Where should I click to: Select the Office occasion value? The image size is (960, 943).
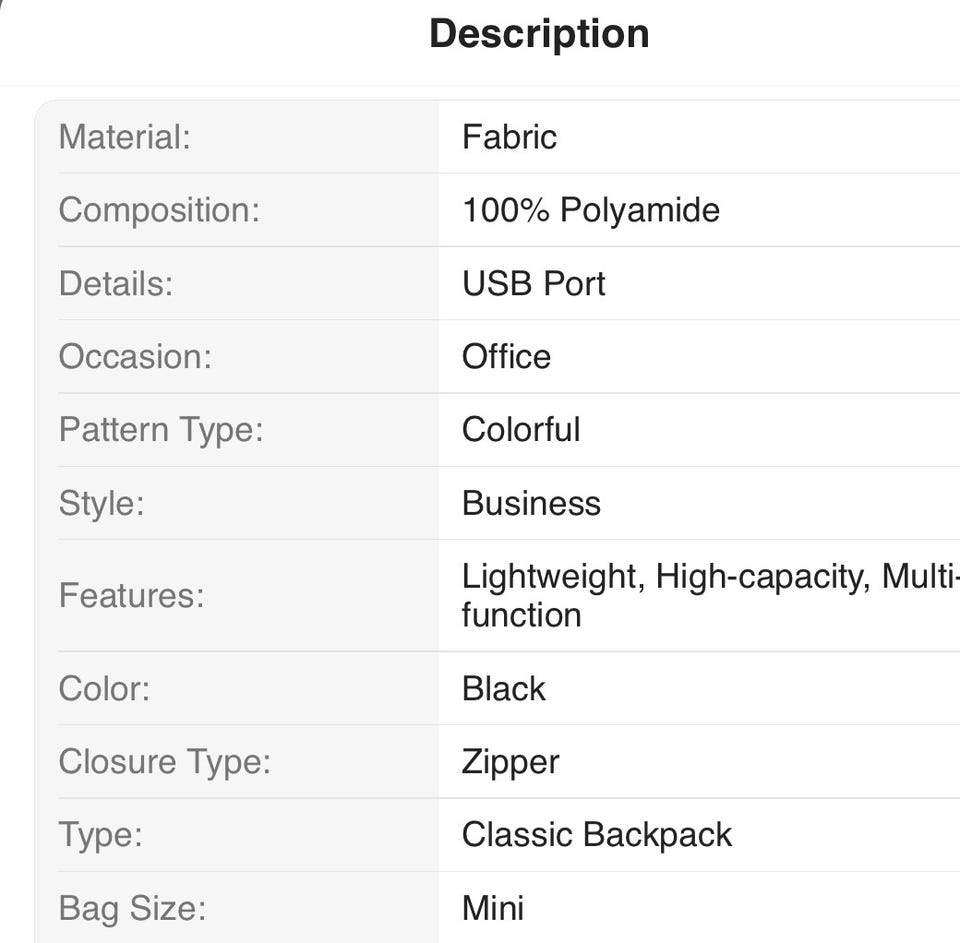506,357
